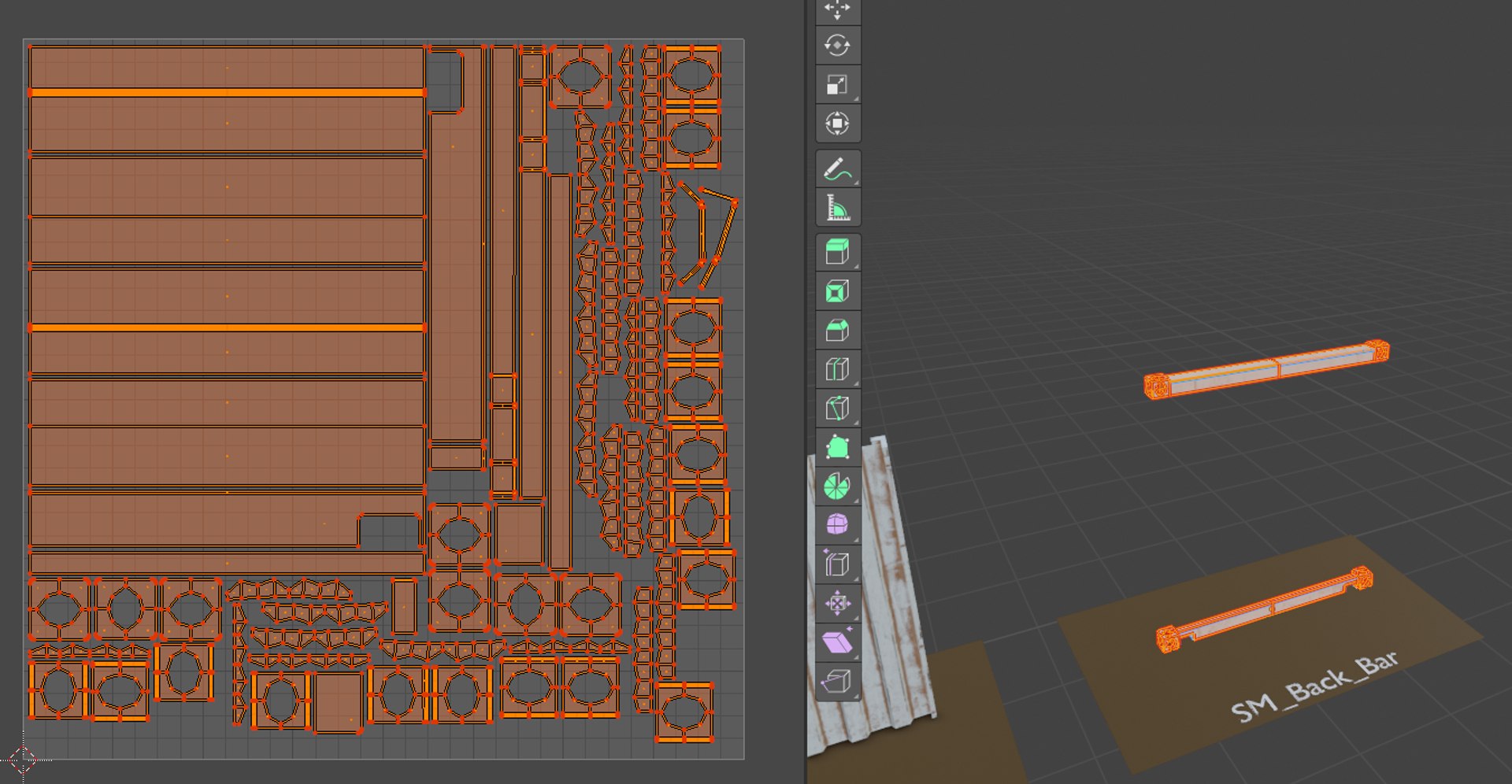Screen dimensions: 1512x784
Task: Pick the Loop Cut tool
Action: [x=837, y=369]
